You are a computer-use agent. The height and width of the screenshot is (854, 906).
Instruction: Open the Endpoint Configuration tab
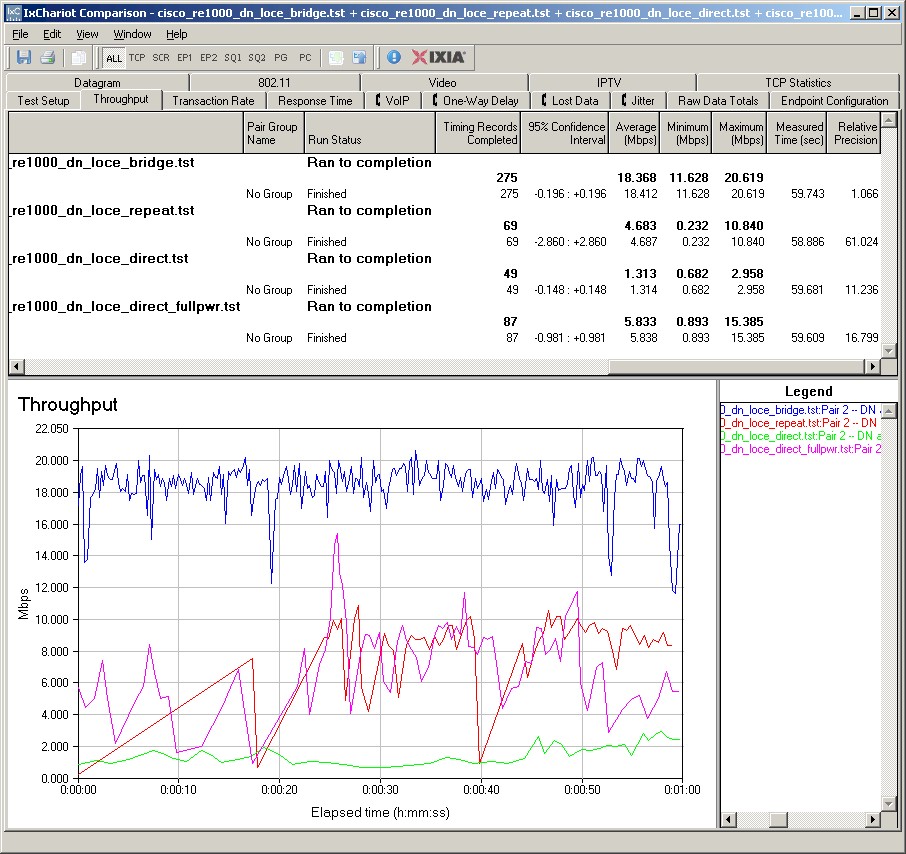(x=834, y=101)
